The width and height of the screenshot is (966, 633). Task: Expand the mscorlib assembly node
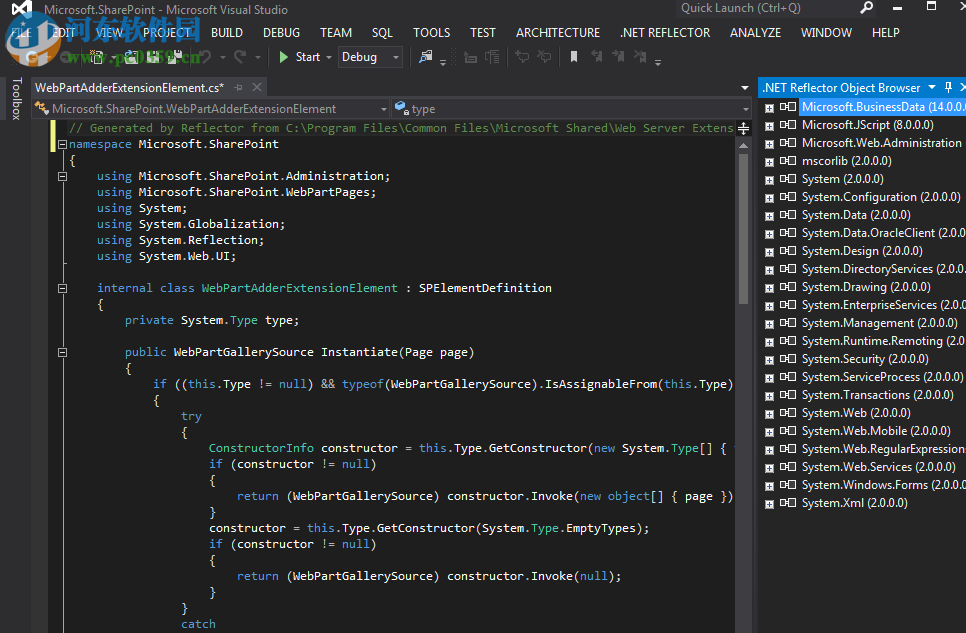tap(768, 160)
